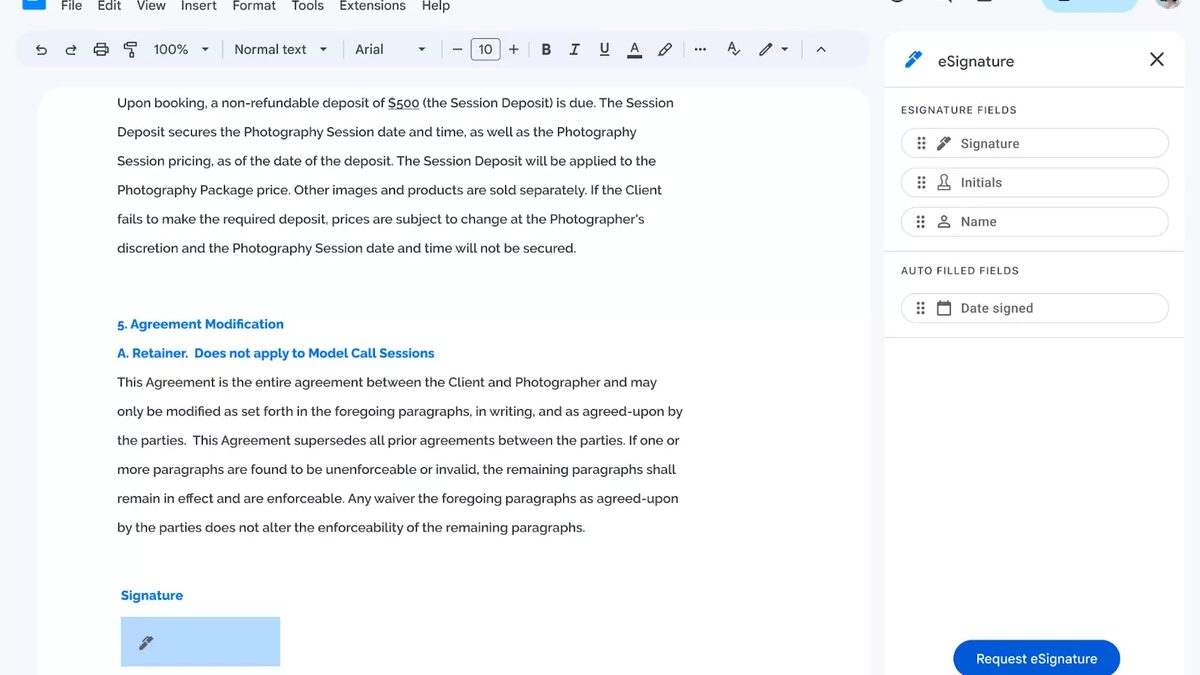
Task: Click the Undo icon
Action: pyautogui.click(x=41, y=48)
